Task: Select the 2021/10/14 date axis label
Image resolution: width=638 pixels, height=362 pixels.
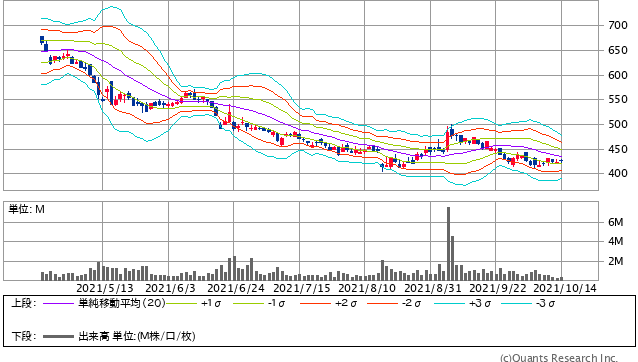Action: [x=565, y=288]
